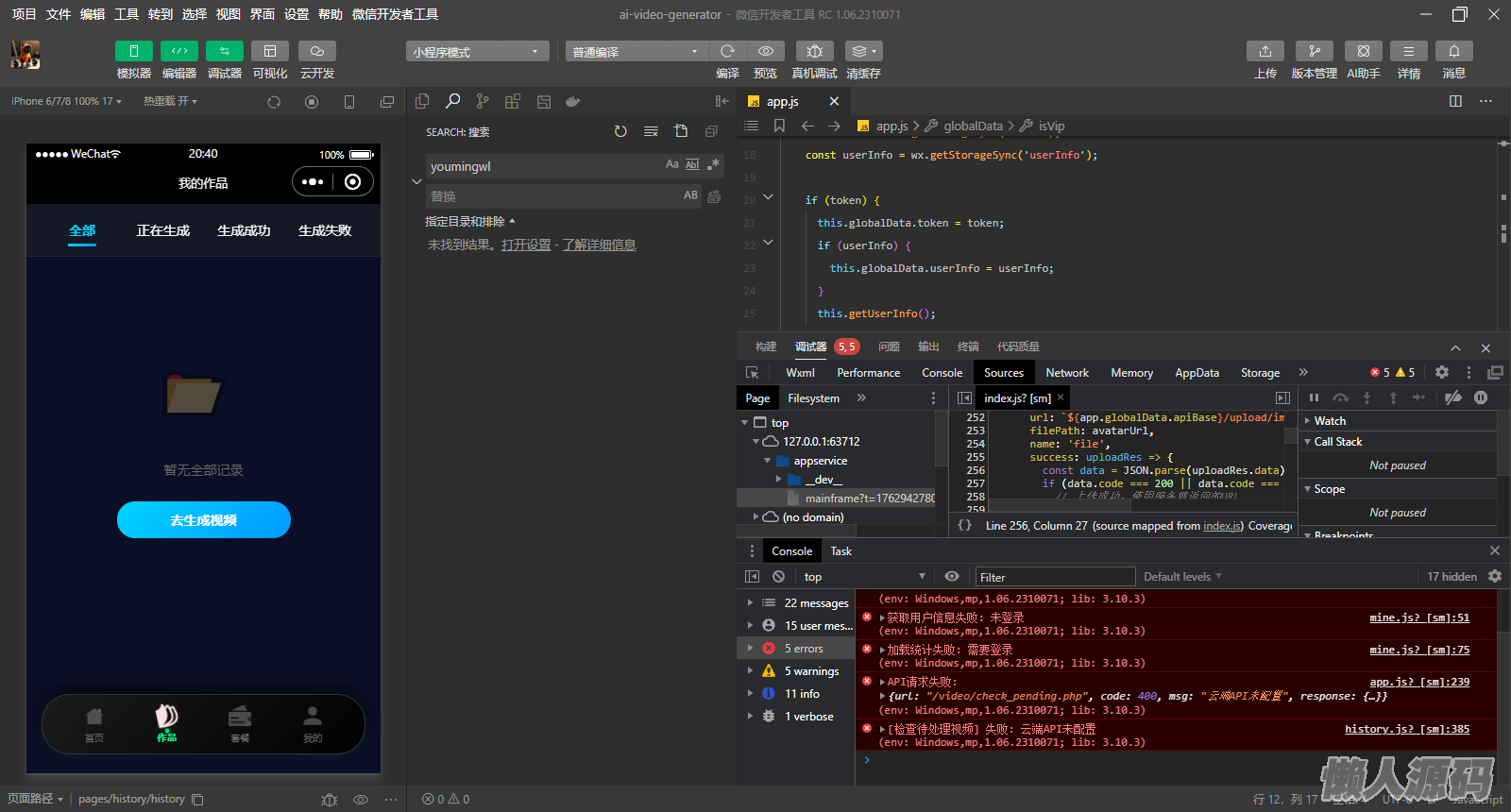Image resolution: width=1511 pixels, height=812 pixels.
Task: Open the Preview eye icon in toolbar
Action: [x=766, y=51]
